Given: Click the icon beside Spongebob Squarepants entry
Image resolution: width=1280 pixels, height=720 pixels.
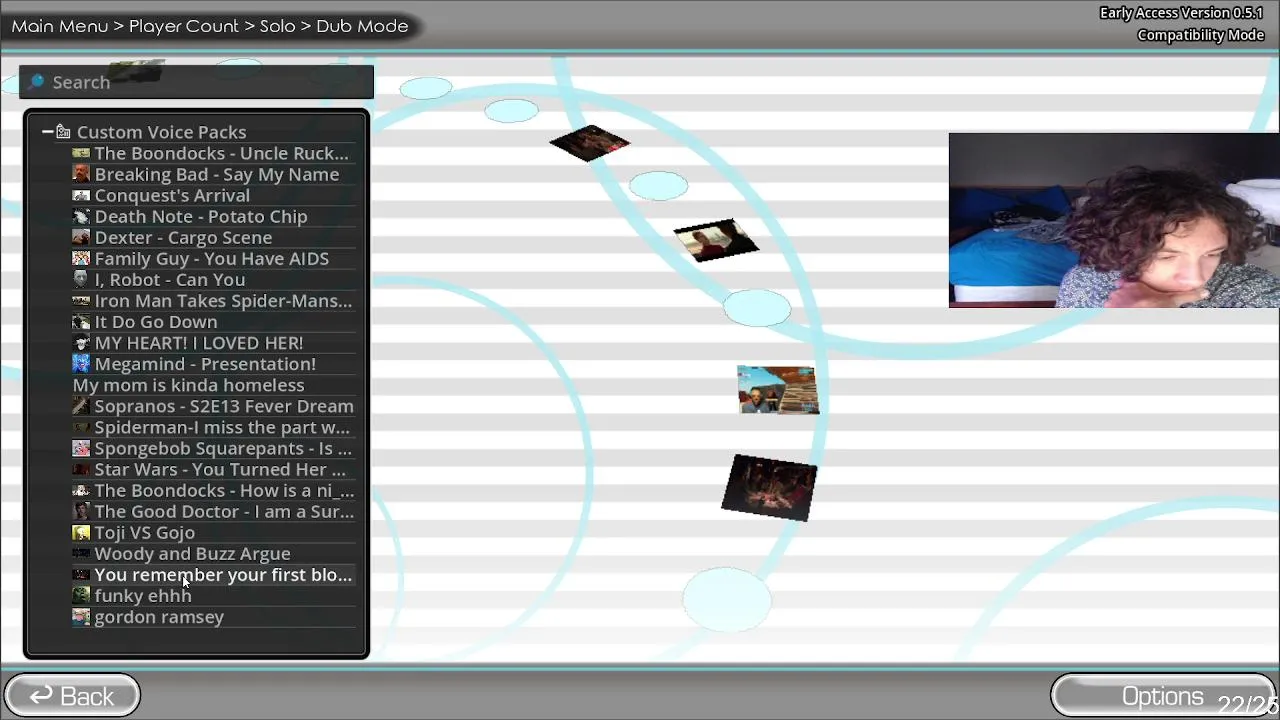Looking at the screenshot, I should [x=81, y=448].
